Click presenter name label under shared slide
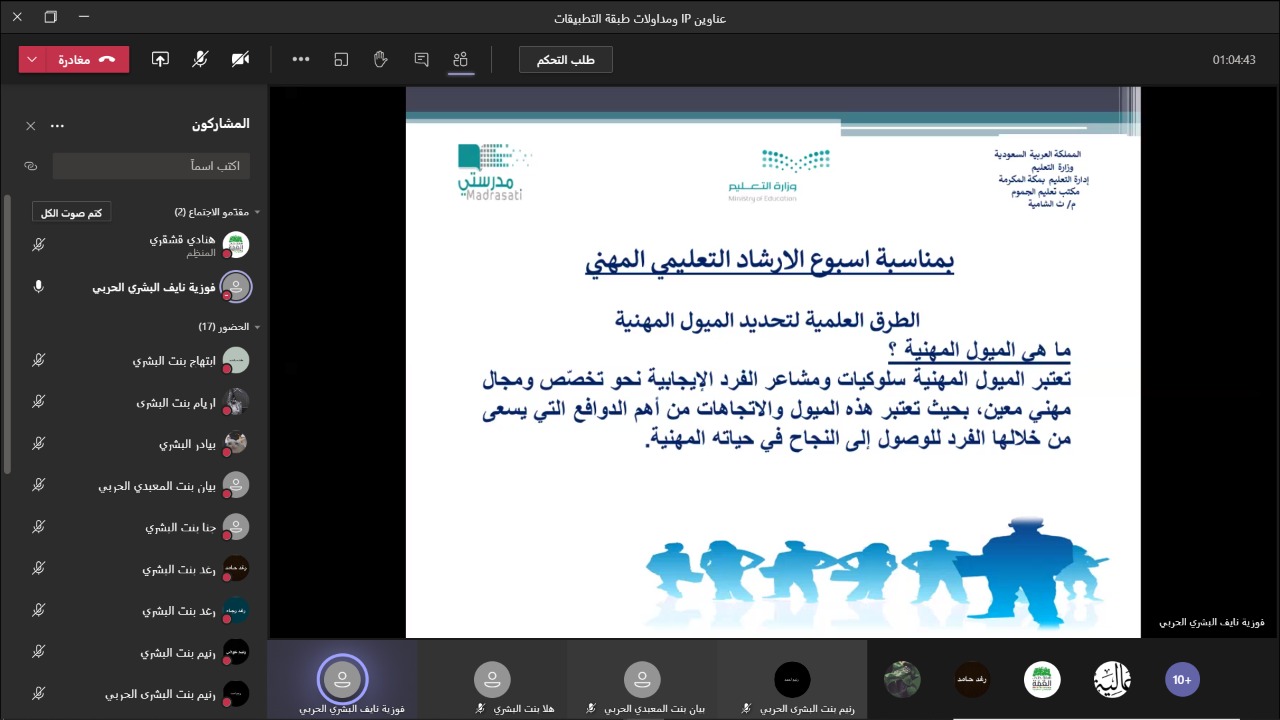Viewport: 1280px width, 720px height. click(1211, 622)
